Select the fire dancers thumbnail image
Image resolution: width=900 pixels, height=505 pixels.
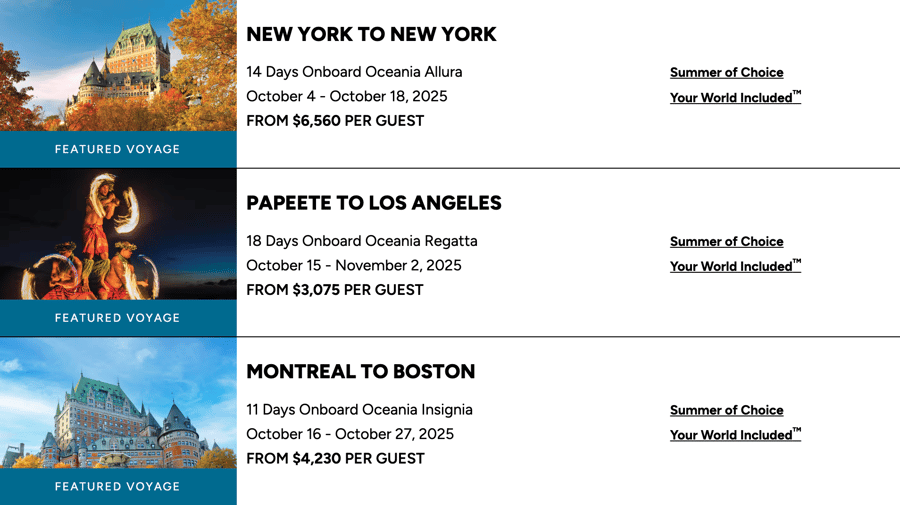click(118, 234)
